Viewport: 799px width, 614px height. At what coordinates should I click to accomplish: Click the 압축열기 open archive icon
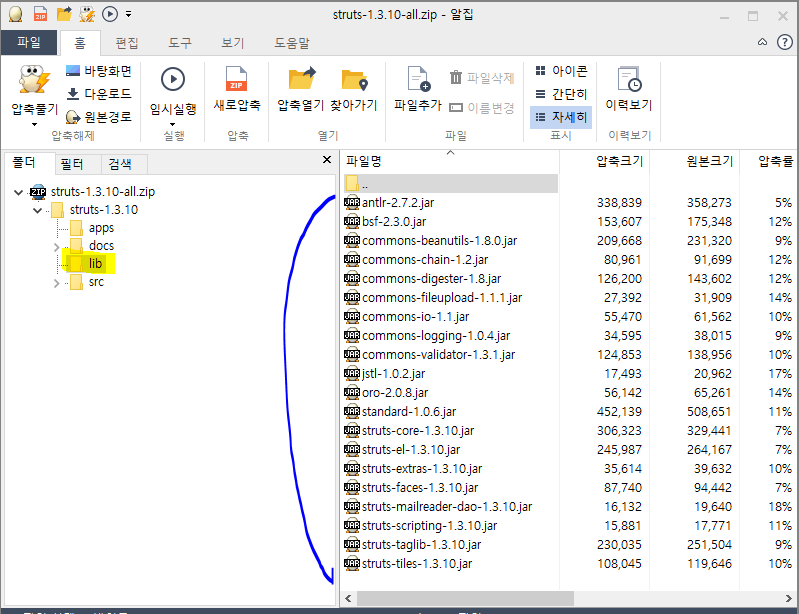(x=302, y=78)
